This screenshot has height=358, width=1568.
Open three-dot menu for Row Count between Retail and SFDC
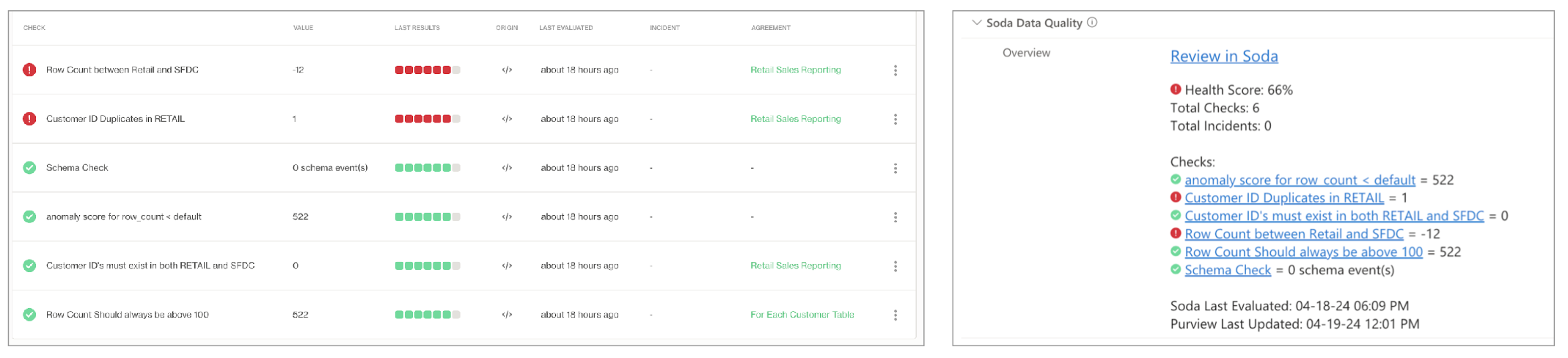pyautogui.click(x=895, y=70)
